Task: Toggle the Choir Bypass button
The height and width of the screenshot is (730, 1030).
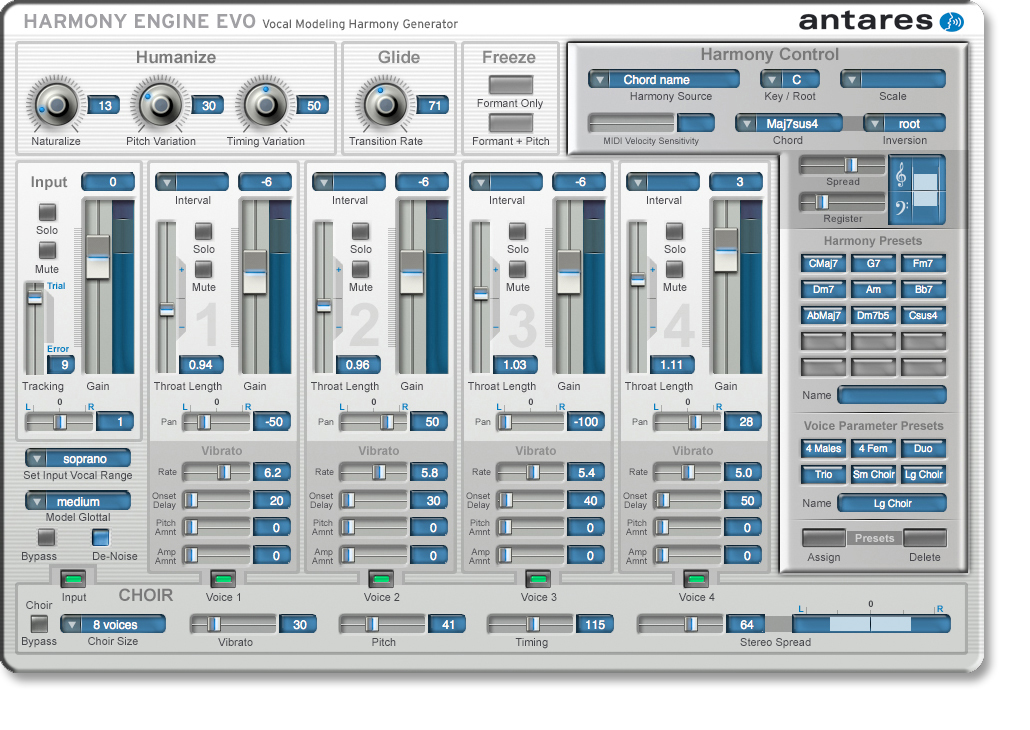Action: (39, 624)
